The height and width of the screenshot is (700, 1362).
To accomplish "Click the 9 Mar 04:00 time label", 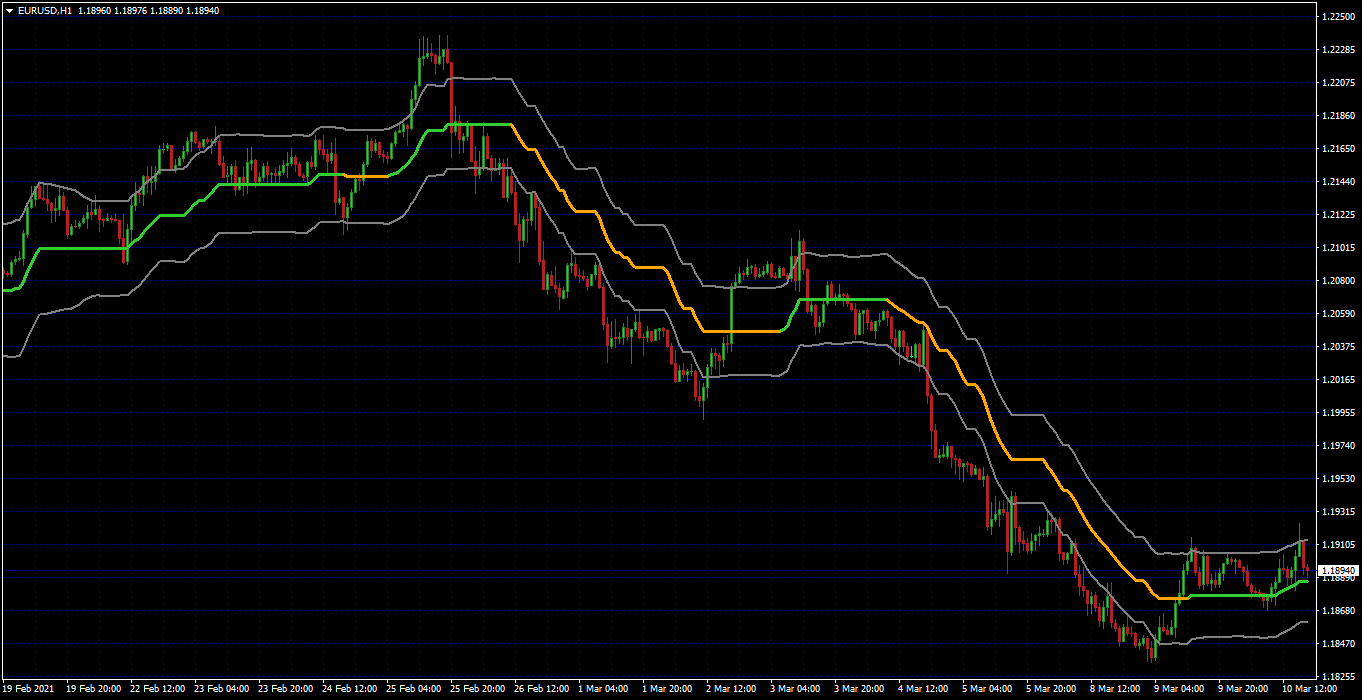I will pyautogui.click(x=1181, y=689).
